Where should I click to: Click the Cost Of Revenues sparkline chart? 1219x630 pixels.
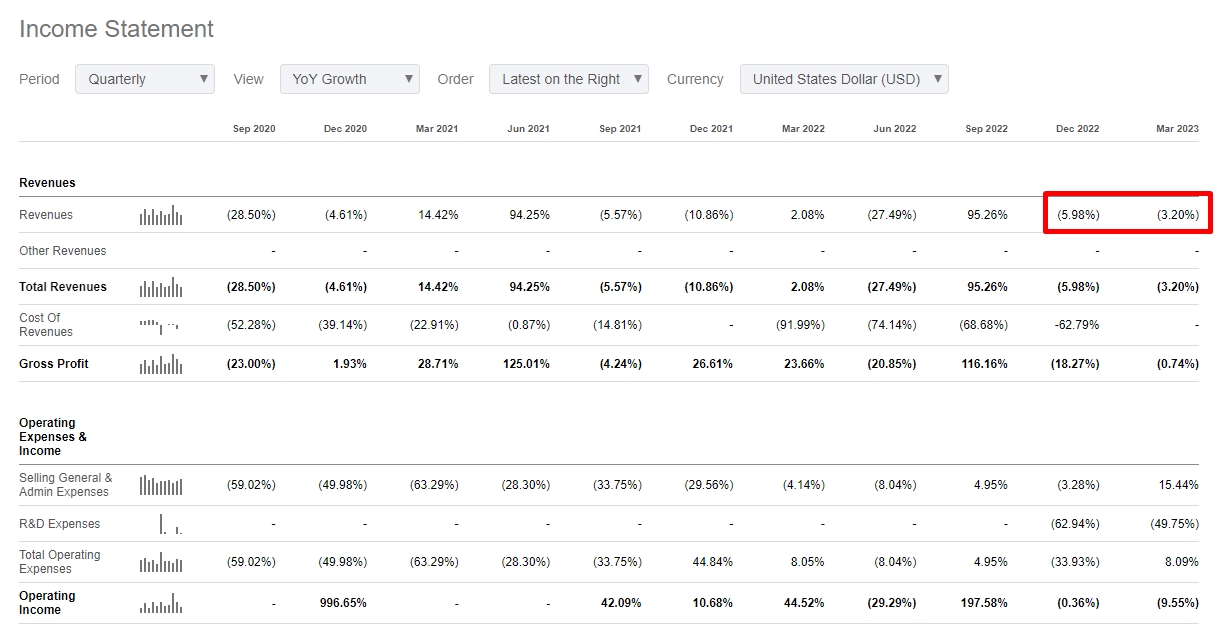pyautogui.click(x=160, y=325)
